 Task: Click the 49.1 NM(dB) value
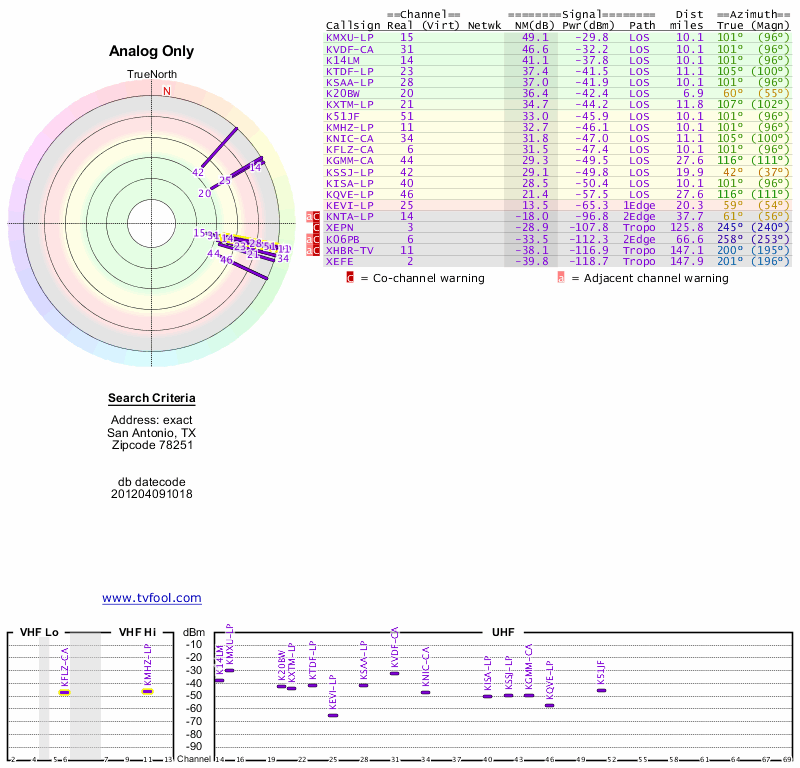point(535,38)
